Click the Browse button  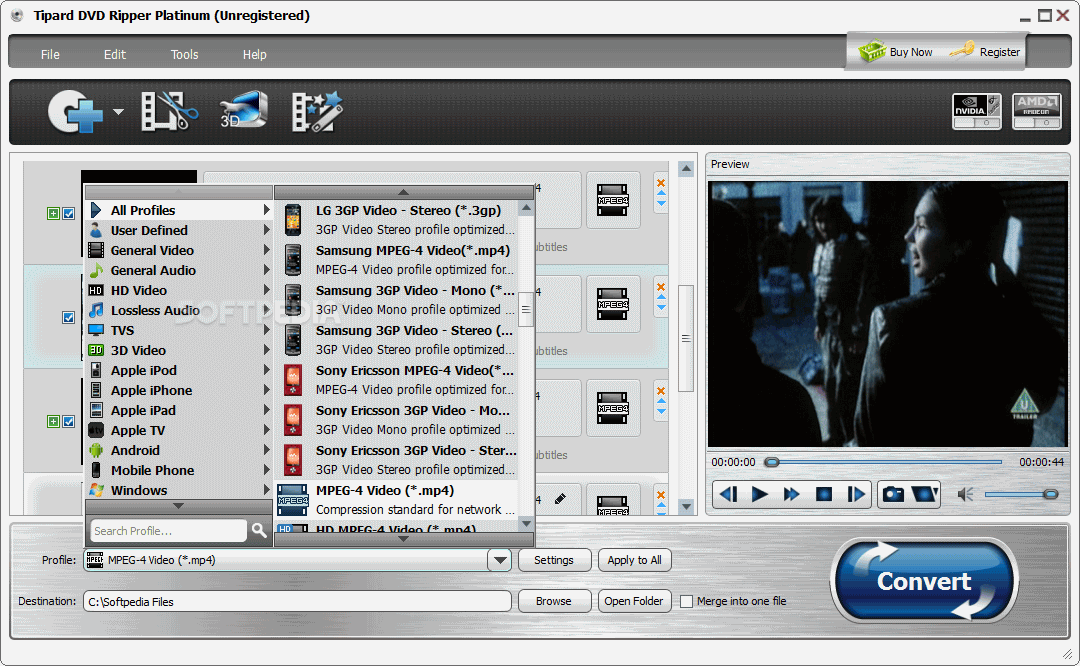pos(554,601)
